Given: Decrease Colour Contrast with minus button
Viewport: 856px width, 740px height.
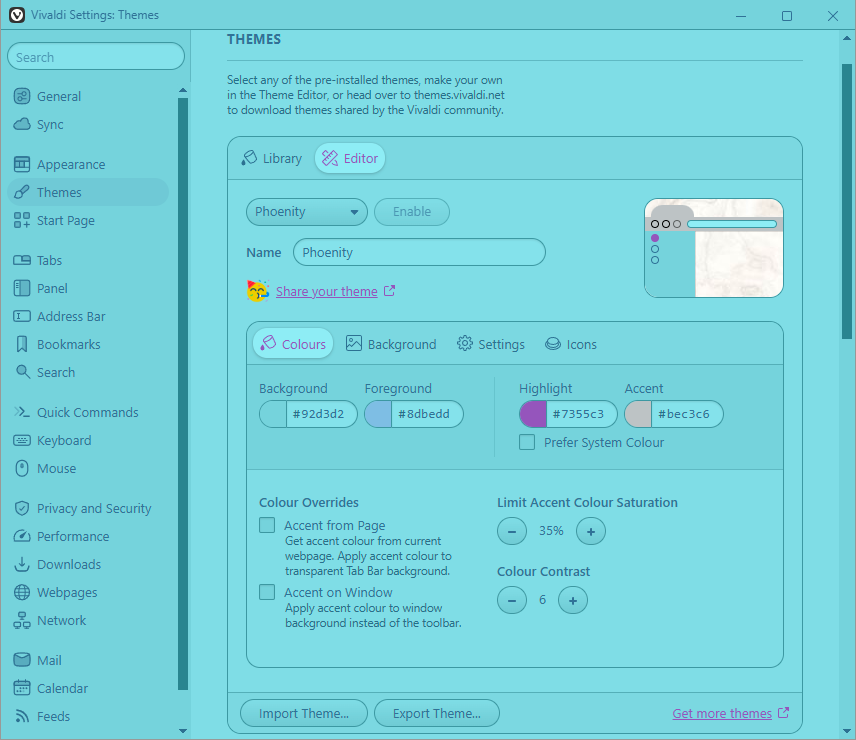Looking at the screenshot, I should tap(512, 600).
